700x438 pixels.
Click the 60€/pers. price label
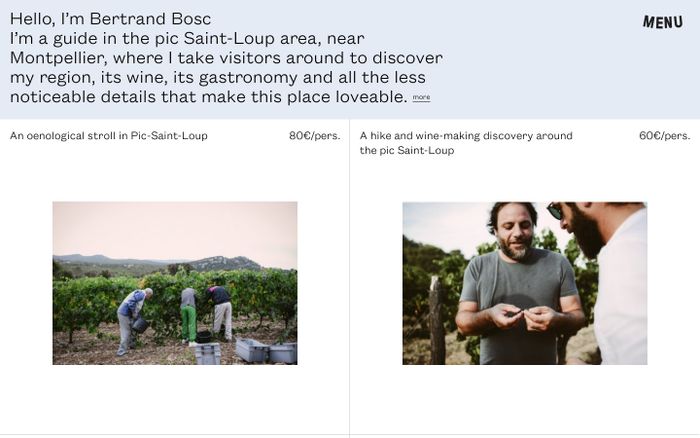pyautogui.click(x=664, y=136)
